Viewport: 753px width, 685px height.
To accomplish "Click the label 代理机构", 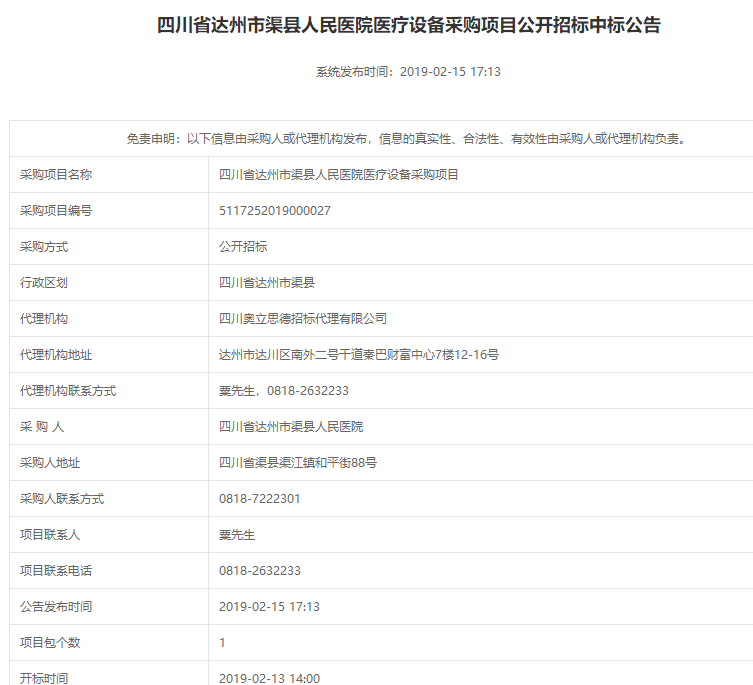I will coord(44,318).
